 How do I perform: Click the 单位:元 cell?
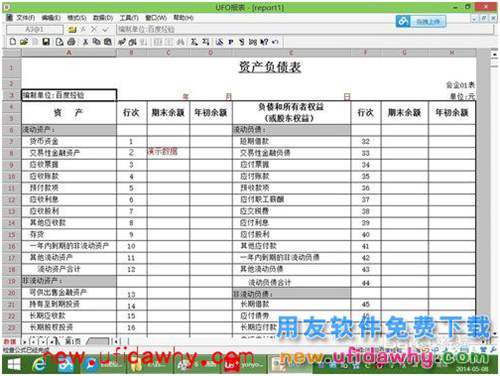(462, 97)
